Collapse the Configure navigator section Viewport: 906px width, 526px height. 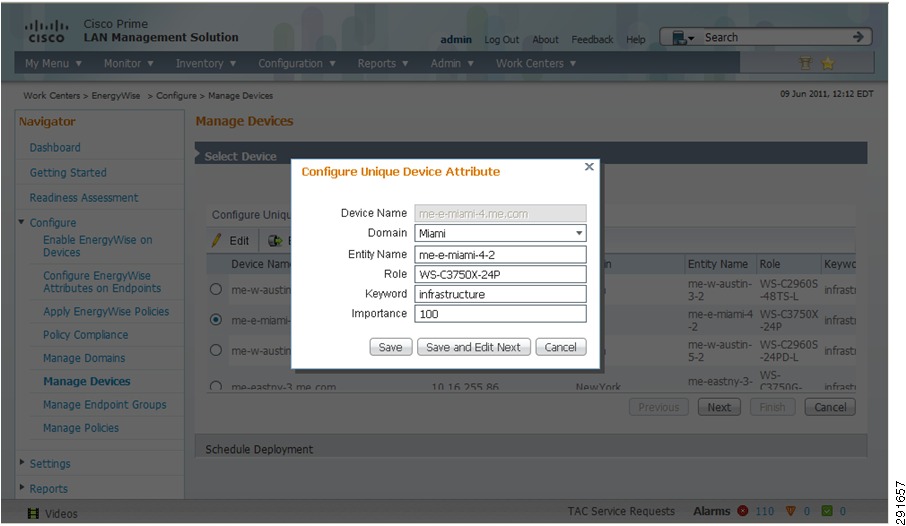coord(21,222)
